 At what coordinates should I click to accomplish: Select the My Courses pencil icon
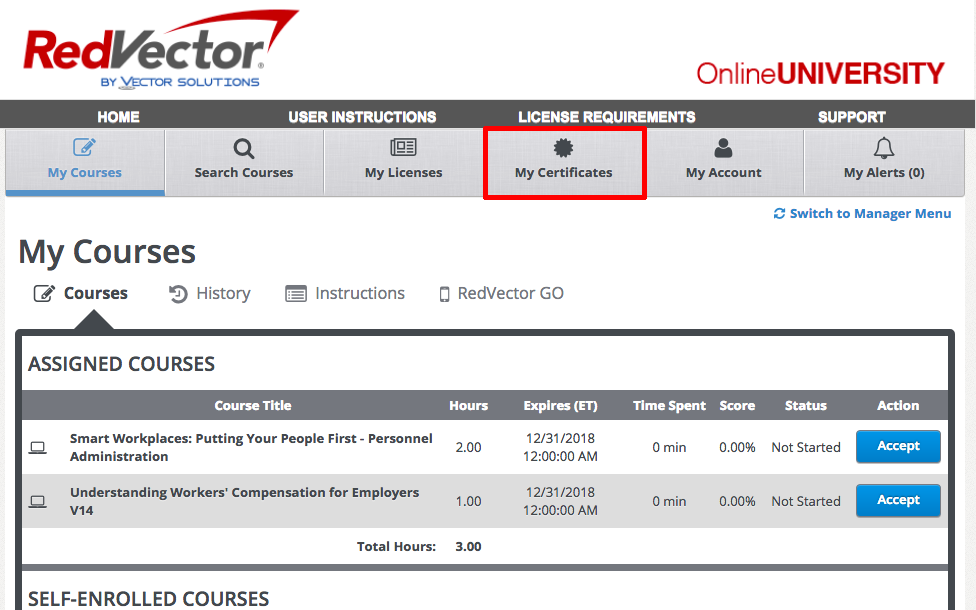[84, 147]
